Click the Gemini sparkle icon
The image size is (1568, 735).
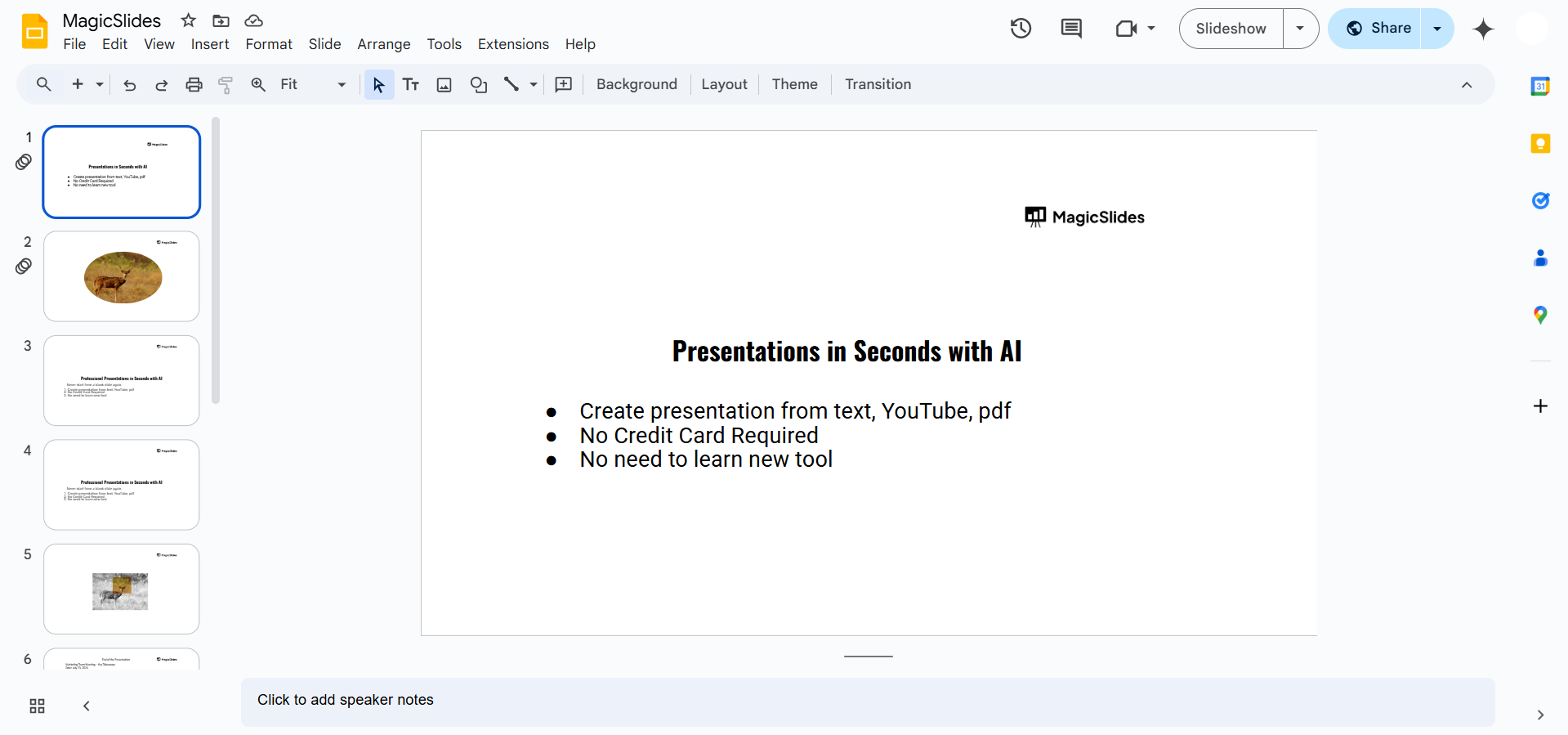[x=1483, y=29]
